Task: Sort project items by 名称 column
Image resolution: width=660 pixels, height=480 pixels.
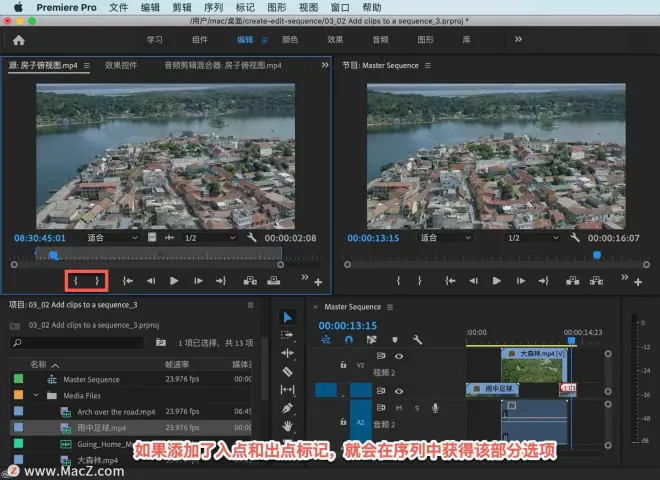Action: coord(38,365)
